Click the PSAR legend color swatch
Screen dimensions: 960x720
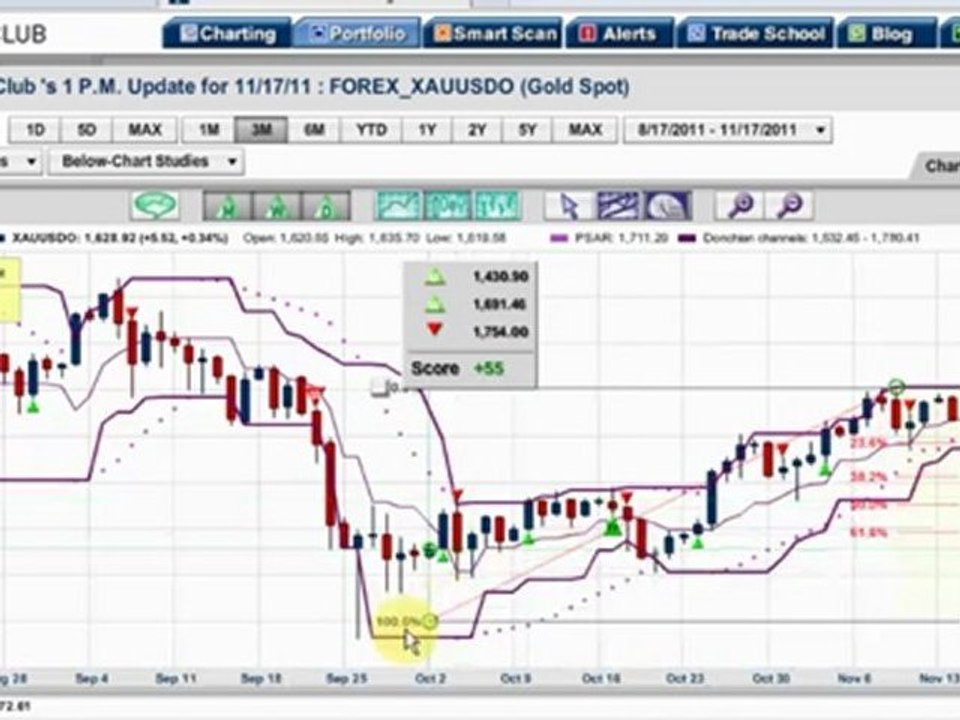tap(560, 239)
